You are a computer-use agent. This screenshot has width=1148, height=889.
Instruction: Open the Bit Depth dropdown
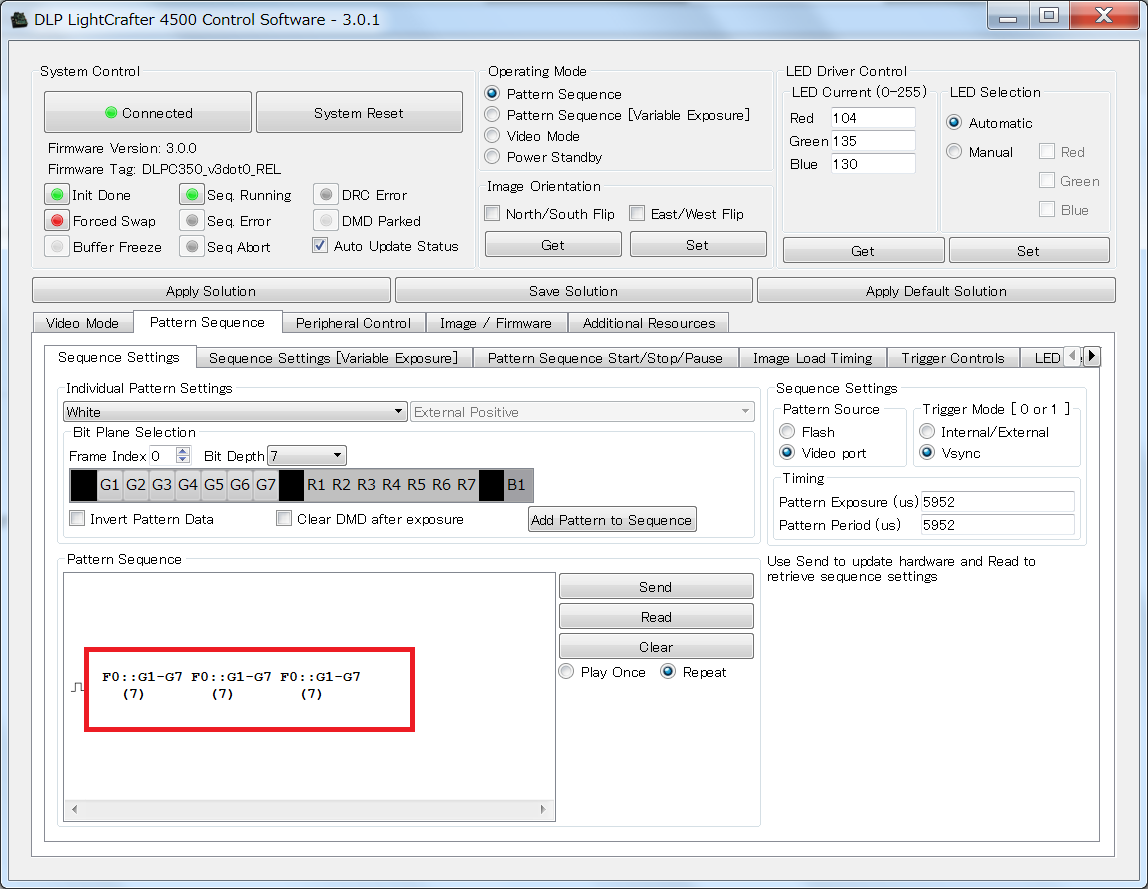tap(307, 455)
